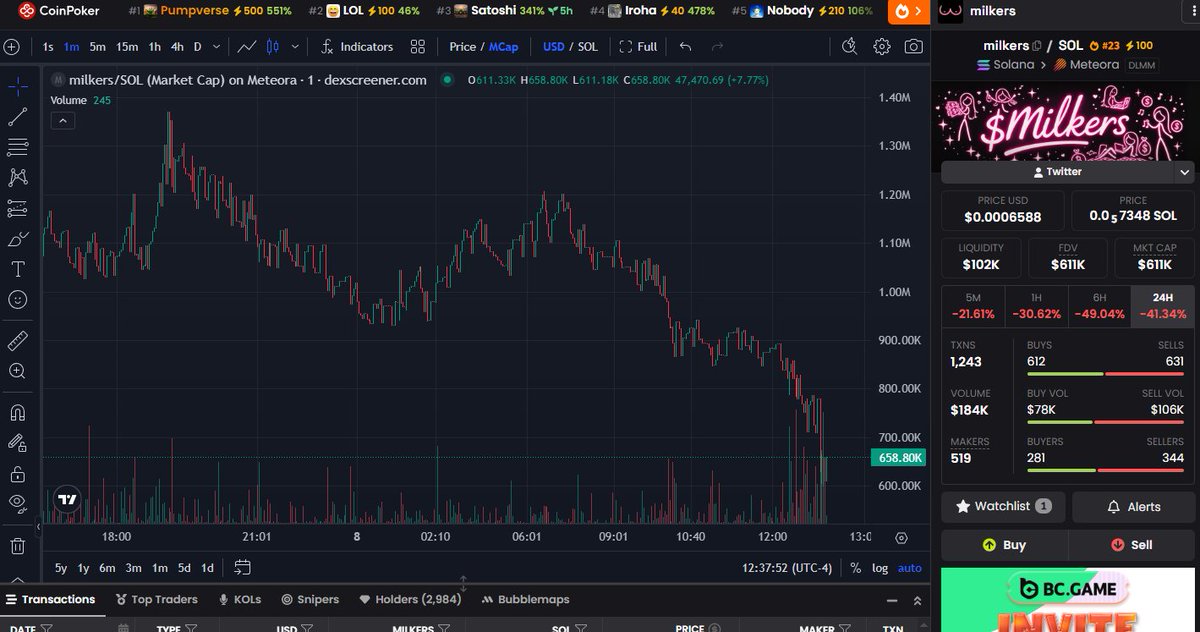Open the BC.GAME invite banner
Image resolution: width=1200 pixels, height=632 pixels.
click(x=1067, y=600)
